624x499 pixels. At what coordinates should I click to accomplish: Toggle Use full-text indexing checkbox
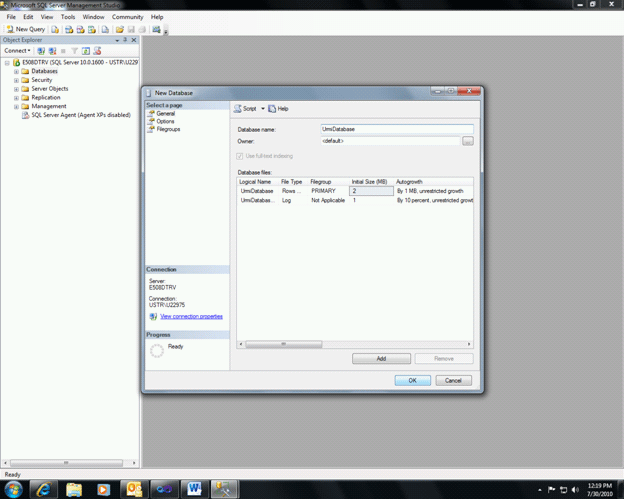coord(240,156)
